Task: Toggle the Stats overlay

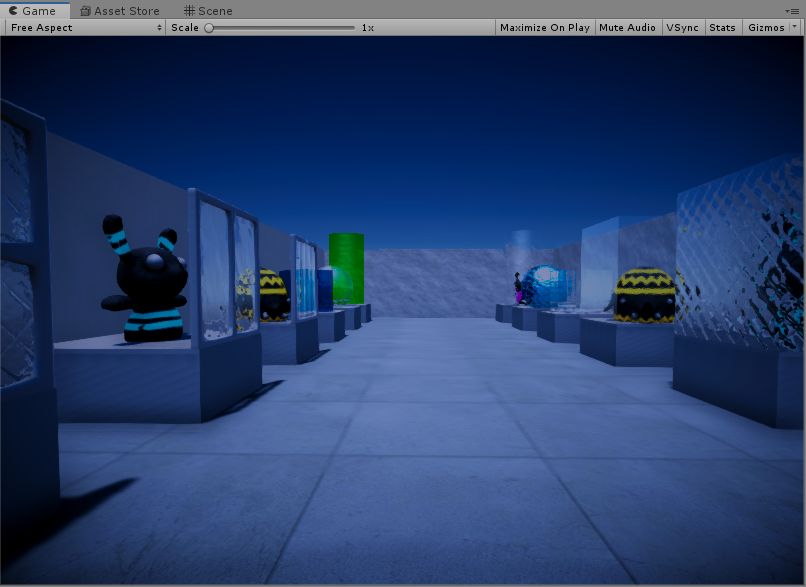Action: click(722, 28)
